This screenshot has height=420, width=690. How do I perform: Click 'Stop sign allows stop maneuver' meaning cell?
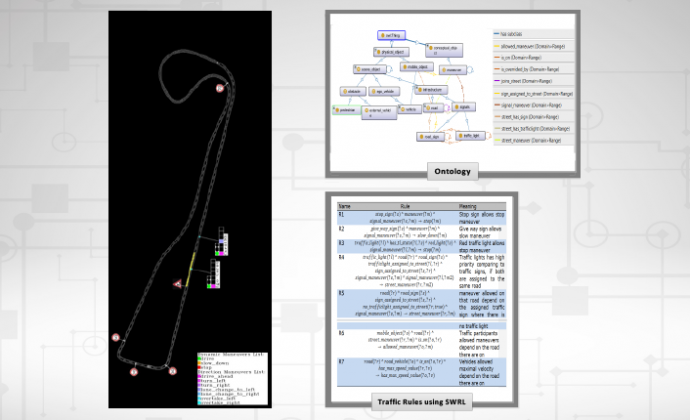pyautogui.click(x=482, y=218)
